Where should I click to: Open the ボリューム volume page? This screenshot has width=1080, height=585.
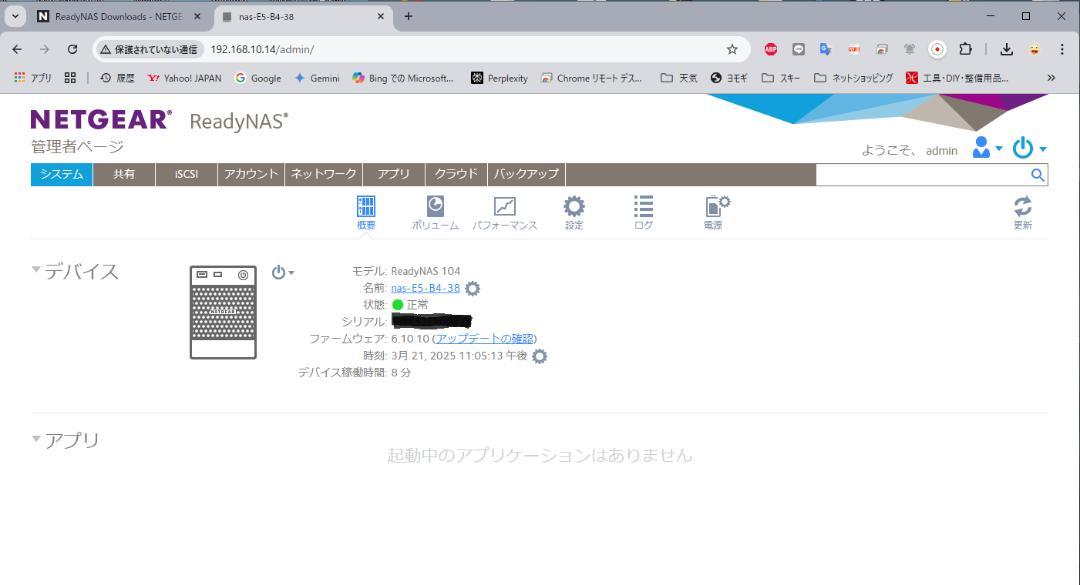(x=435, y=212)
